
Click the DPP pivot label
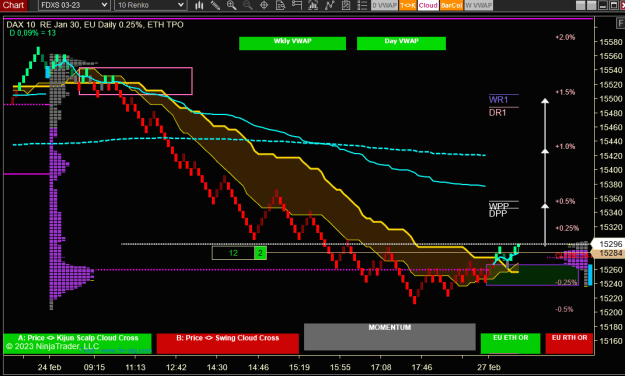click(x=498, y=214)
